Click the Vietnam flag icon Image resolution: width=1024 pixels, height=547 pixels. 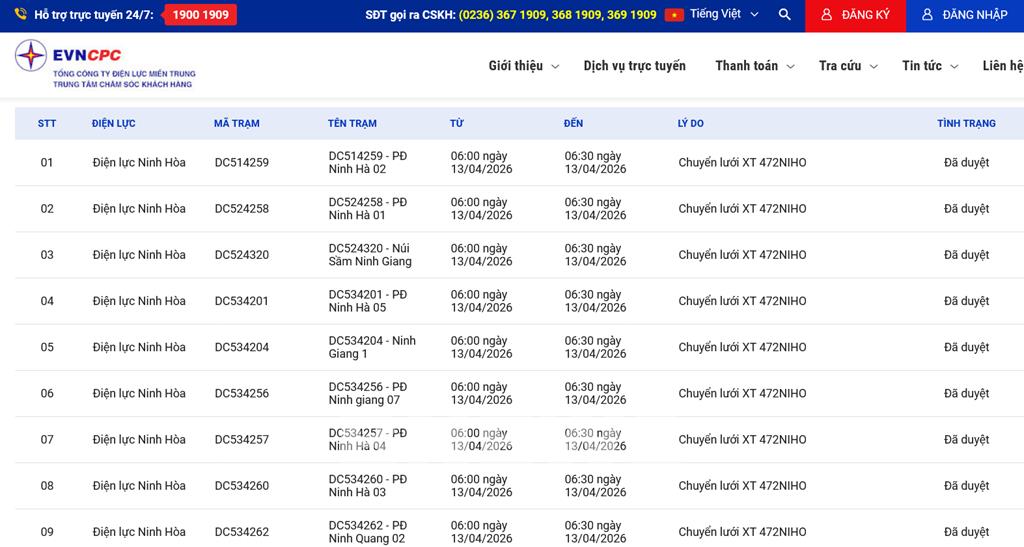[x=674, y=15]
